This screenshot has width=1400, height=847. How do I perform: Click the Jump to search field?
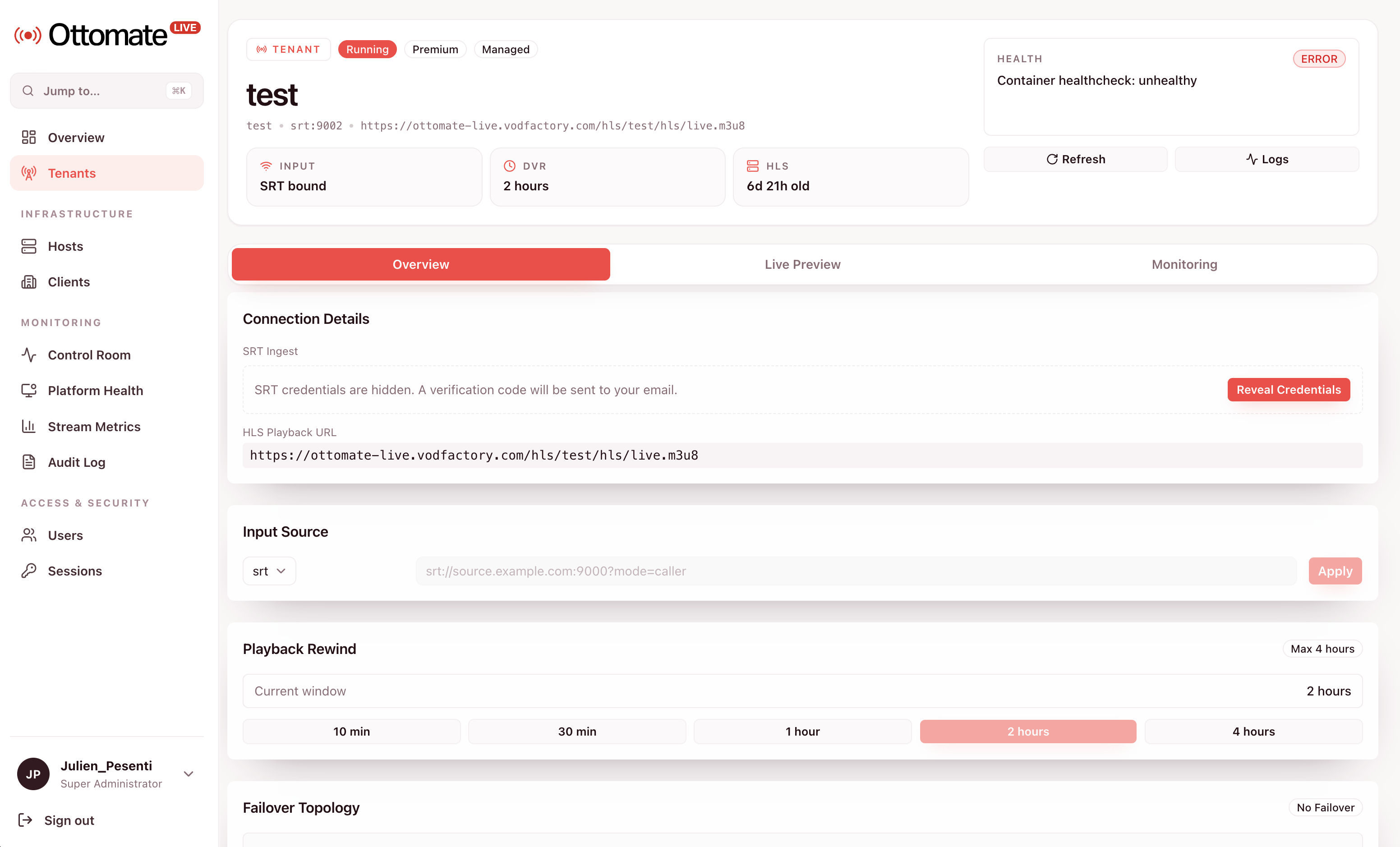[107, 91]
